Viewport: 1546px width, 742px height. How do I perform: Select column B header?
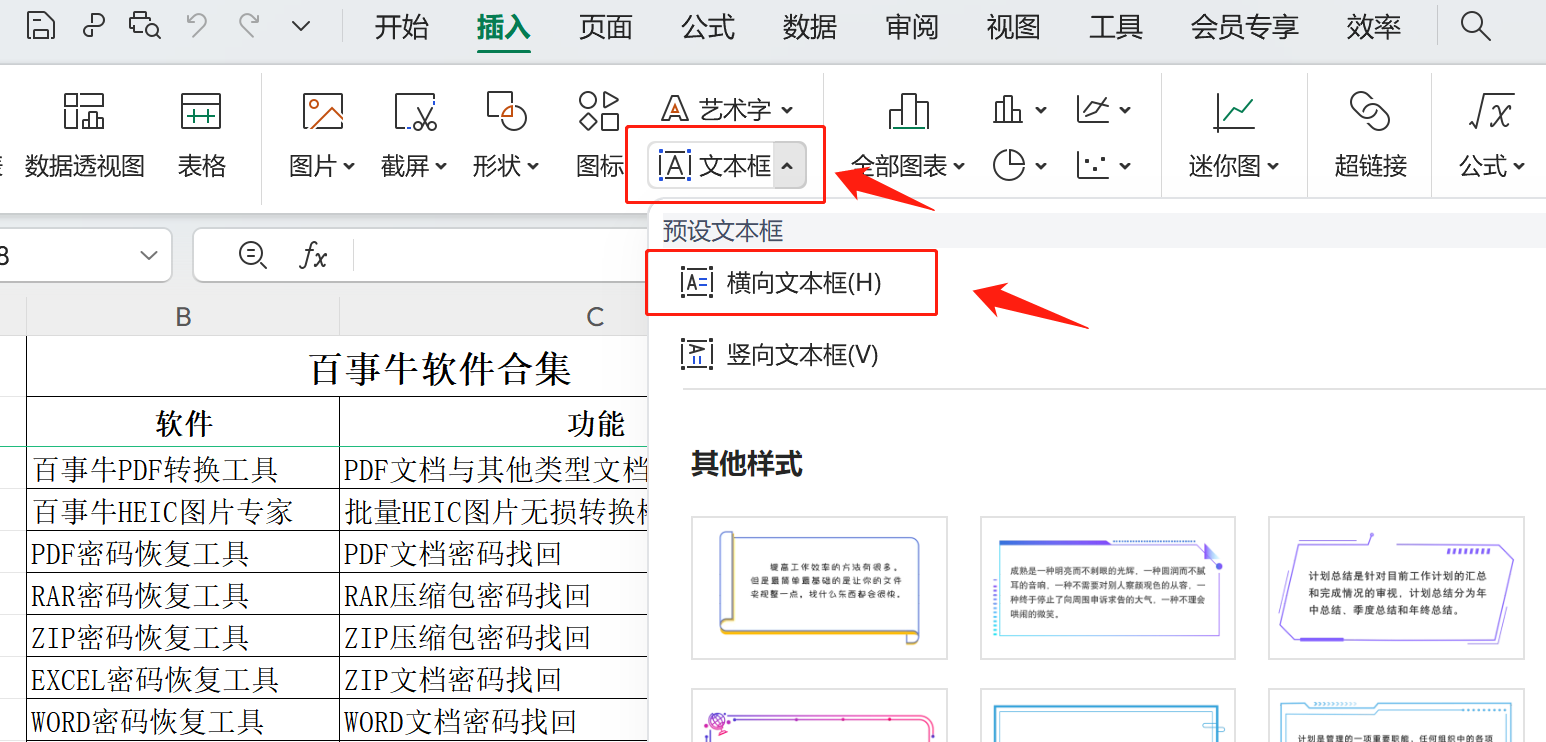coord(183,316)
